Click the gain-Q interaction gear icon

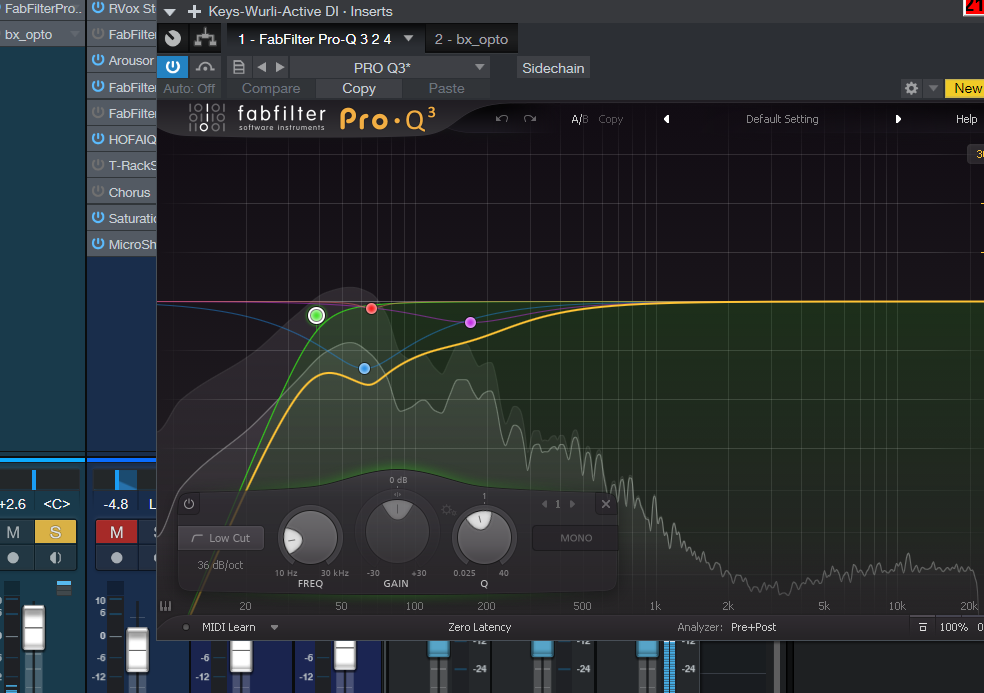[447, 510]
